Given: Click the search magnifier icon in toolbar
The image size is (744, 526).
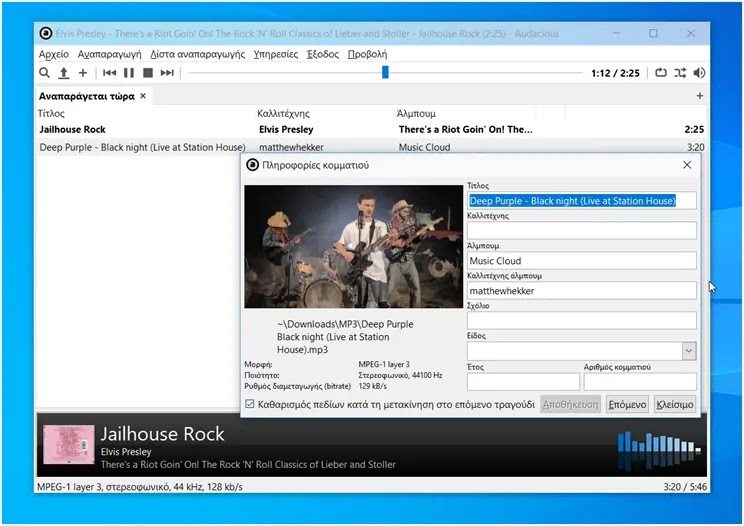Looking at the screenshot, I should tap(44, 73).
